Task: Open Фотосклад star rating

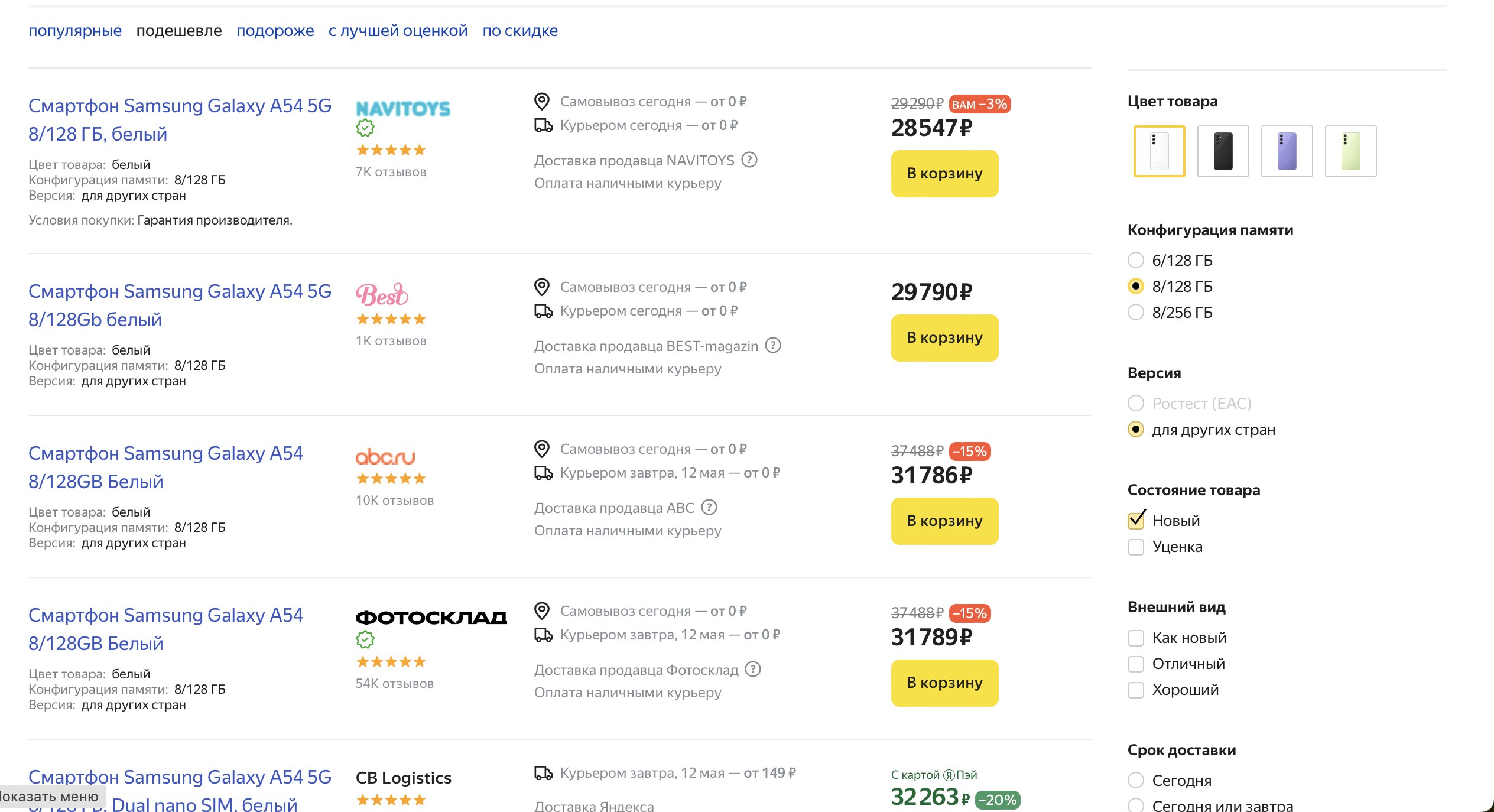Action: (391, 662)
